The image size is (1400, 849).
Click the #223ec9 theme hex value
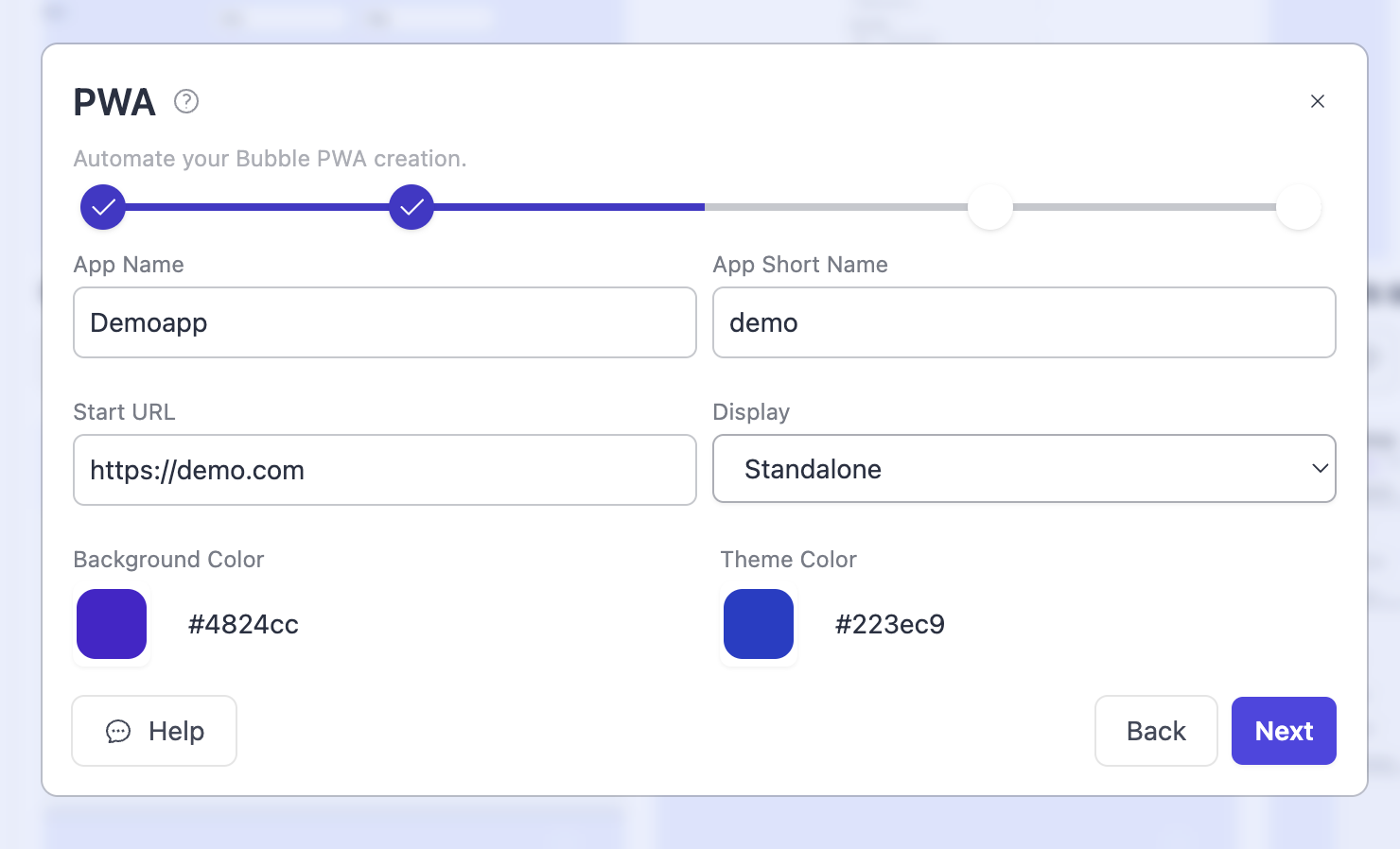click(889, 624)
